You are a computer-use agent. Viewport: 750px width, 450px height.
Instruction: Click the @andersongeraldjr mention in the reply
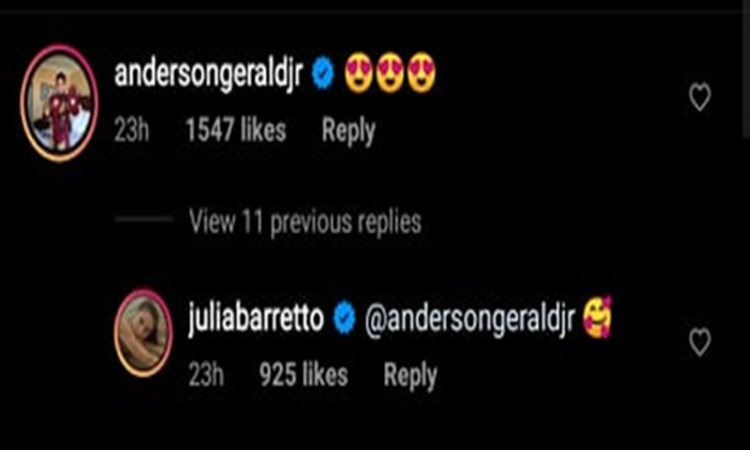tap(470, 319)
